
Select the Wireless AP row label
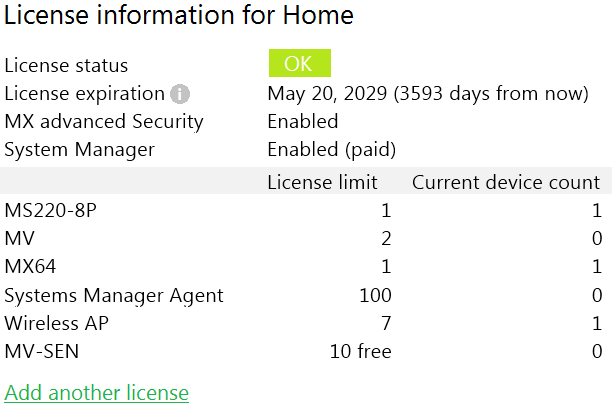[x=56, y=323]
